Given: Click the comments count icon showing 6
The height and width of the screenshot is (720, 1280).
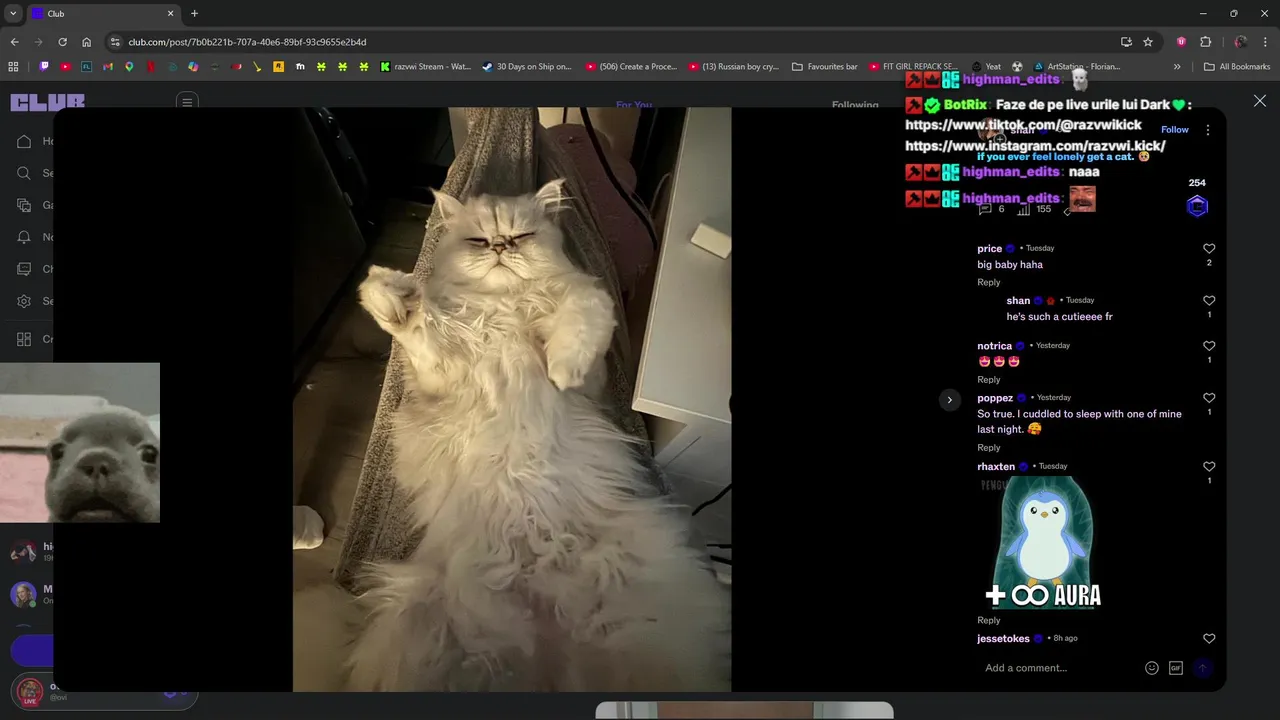Looking at the screenshot, I should coord(985,209).
